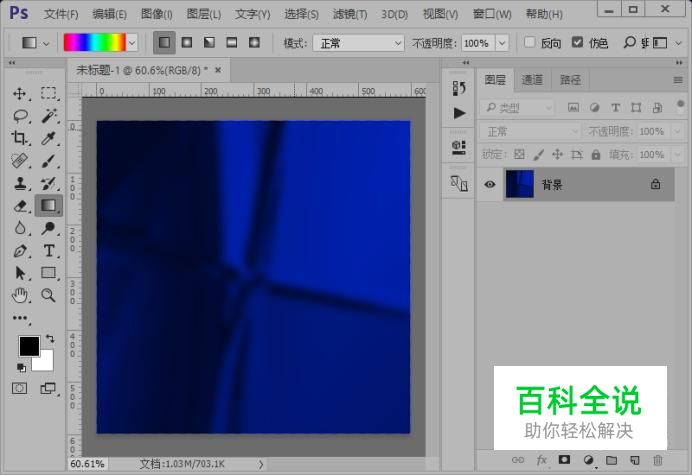
Task: Select the Zoom tool
Action: pos(48,295)
